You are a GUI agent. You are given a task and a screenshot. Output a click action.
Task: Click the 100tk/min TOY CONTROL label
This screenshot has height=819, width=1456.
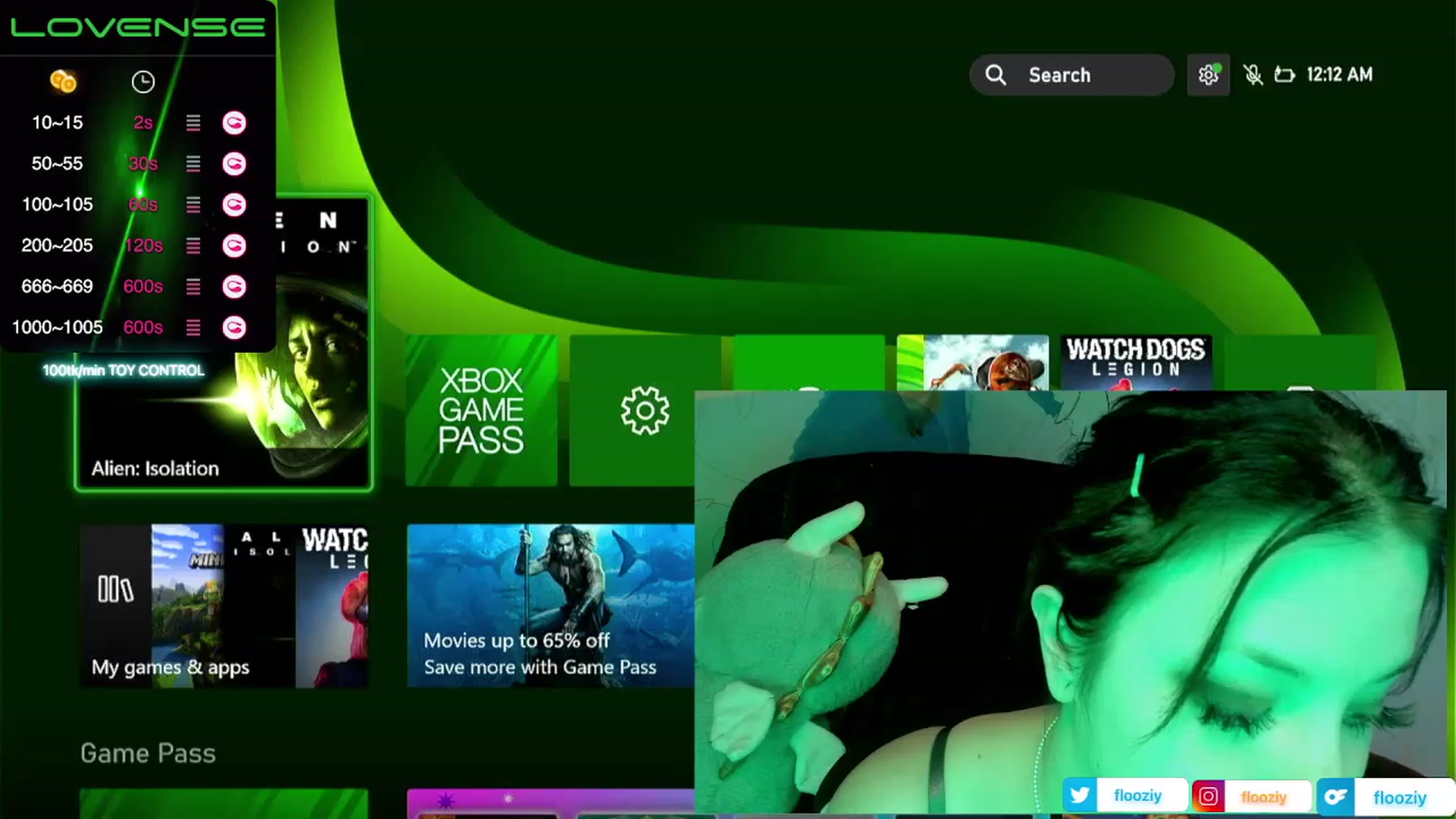pos(124,370)
